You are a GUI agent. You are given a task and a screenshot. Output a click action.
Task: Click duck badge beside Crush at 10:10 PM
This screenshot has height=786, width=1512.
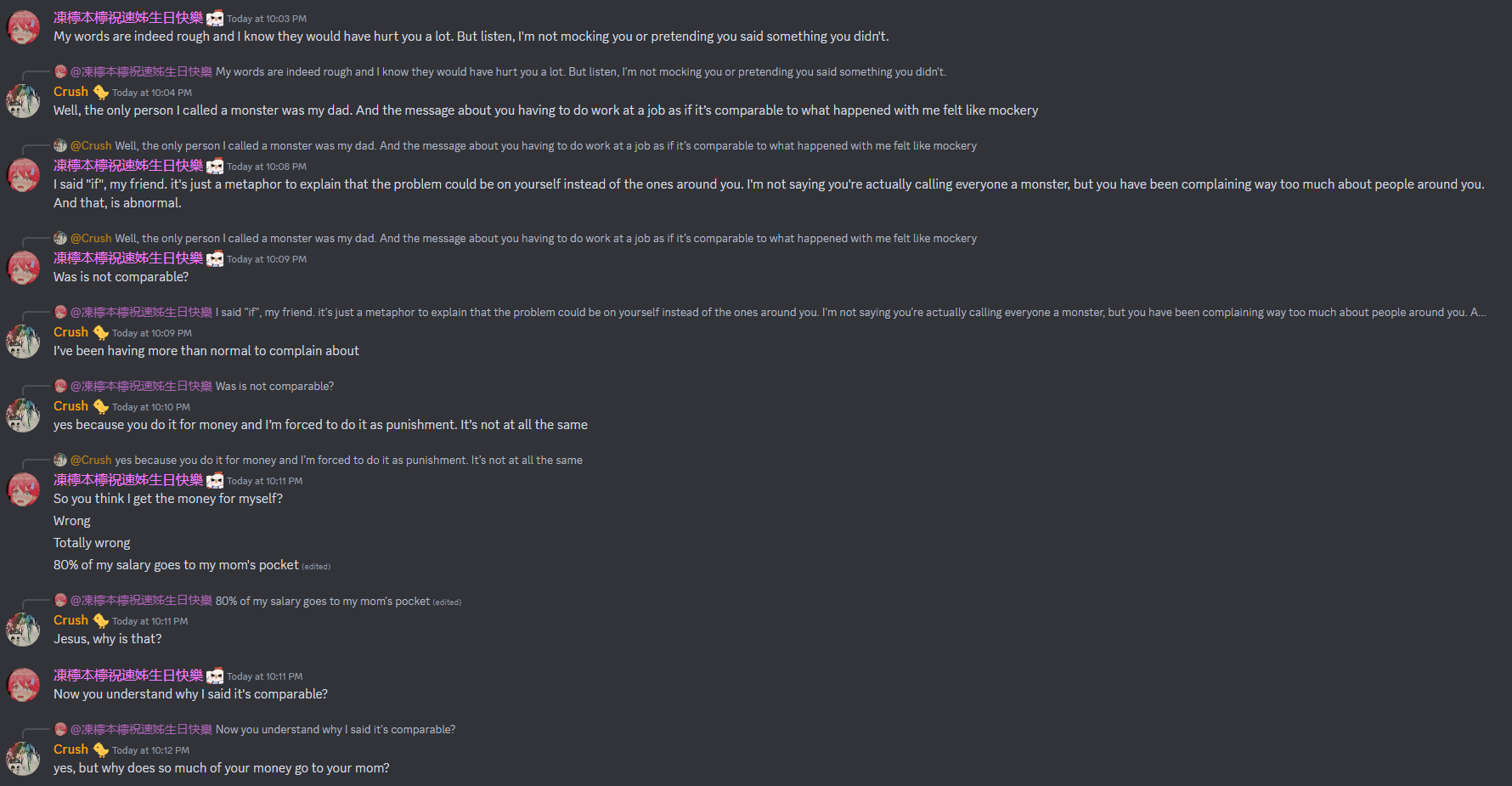tap(100, 406)
